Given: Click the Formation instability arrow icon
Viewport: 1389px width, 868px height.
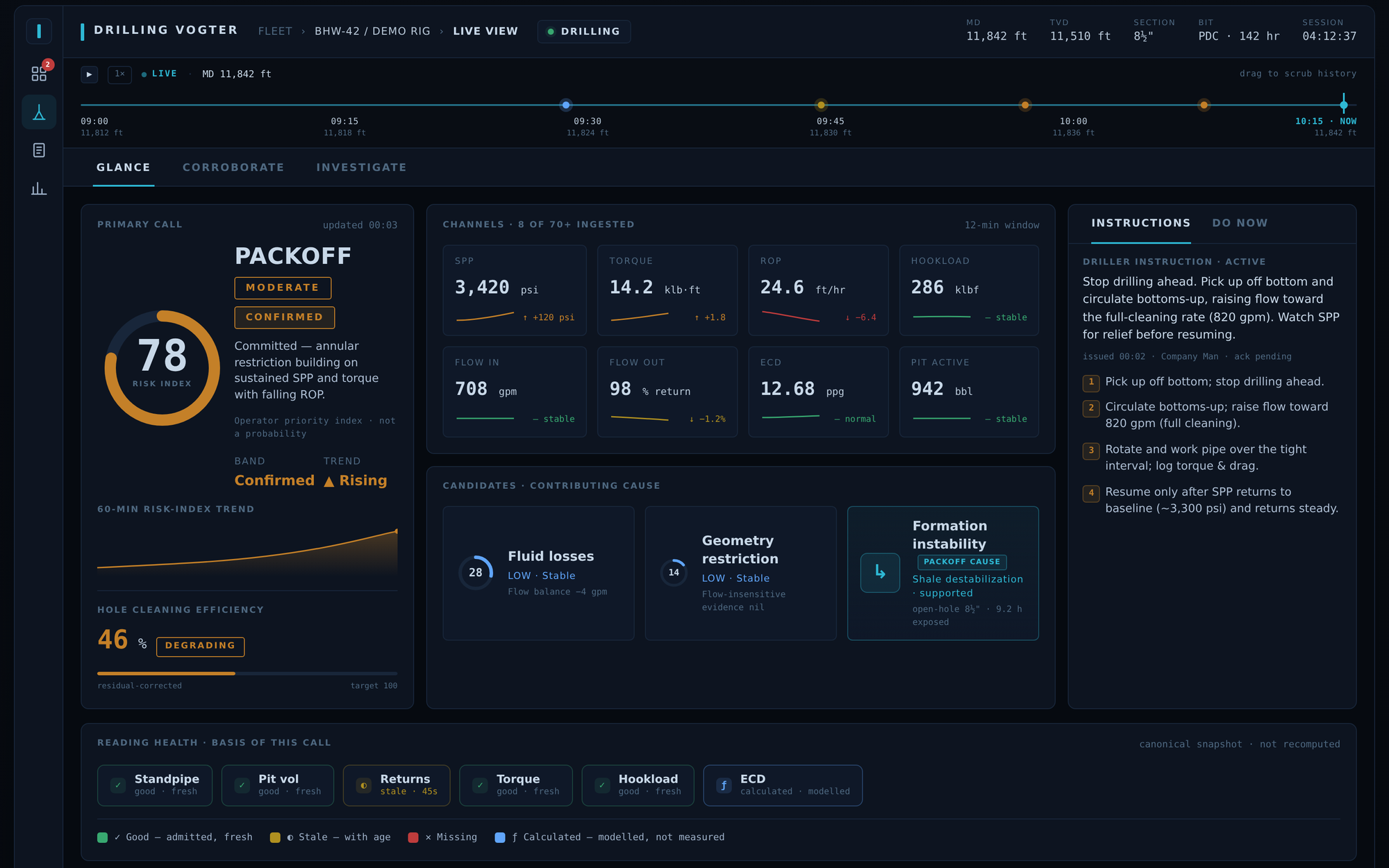Looking at the screenshot, I should 880,572.
